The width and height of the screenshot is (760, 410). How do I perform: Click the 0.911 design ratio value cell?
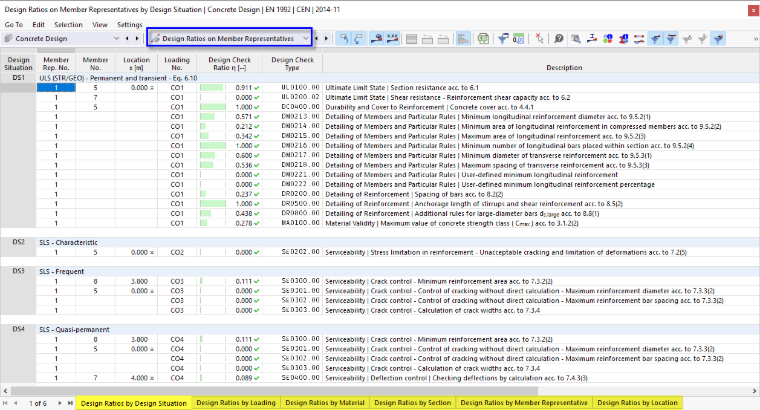click(244, 88)
